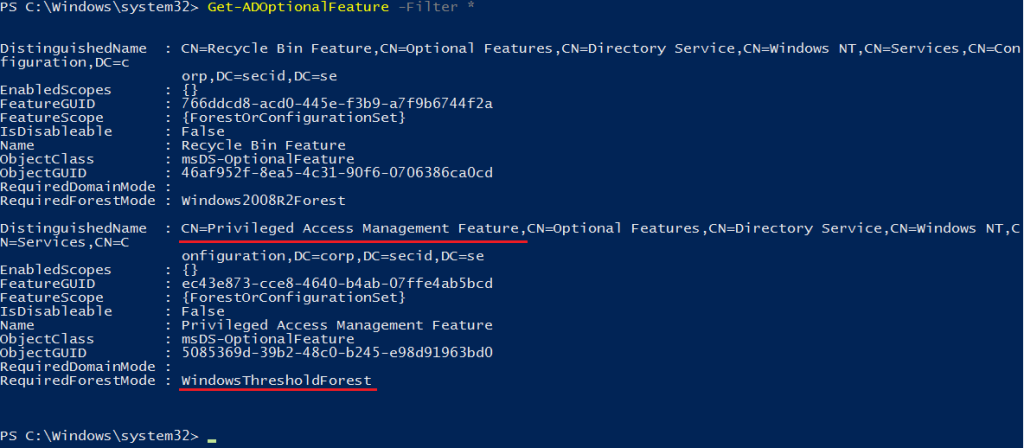
Task: Click the first IsDisableable False value
Action: [203, 131]
